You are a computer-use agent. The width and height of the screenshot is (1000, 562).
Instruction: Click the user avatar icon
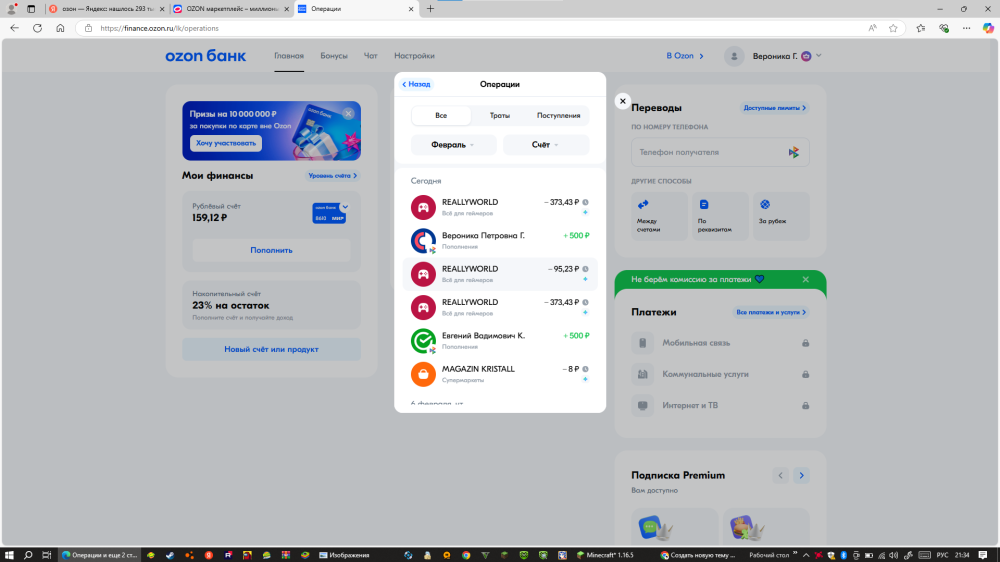click(734, 56)
